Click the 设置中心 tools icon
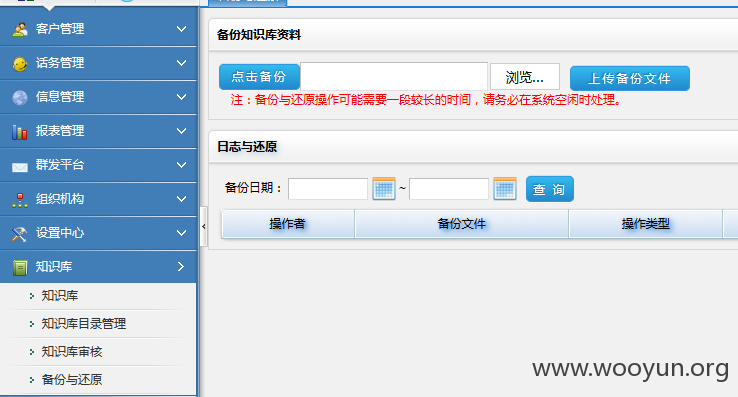The width and height of the screenshot is (738, 397). point(20,234)
